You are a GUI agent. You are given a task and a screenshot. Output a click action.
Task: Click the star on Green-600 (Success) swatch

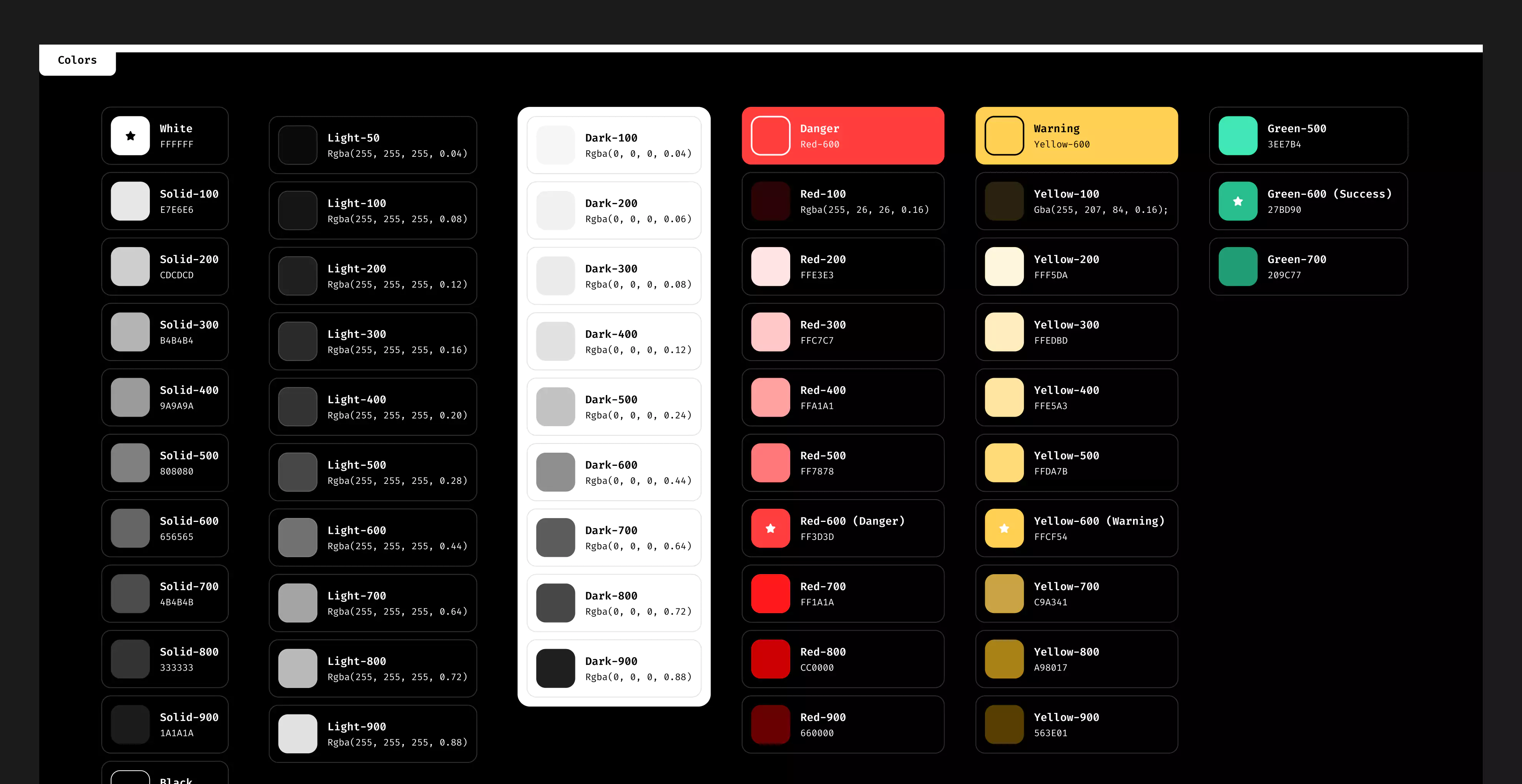point(1238,201)
